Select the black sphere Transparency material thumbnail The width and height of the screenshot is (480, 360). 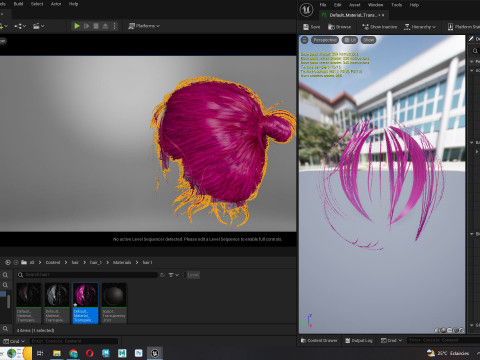[x=114, y=303]
